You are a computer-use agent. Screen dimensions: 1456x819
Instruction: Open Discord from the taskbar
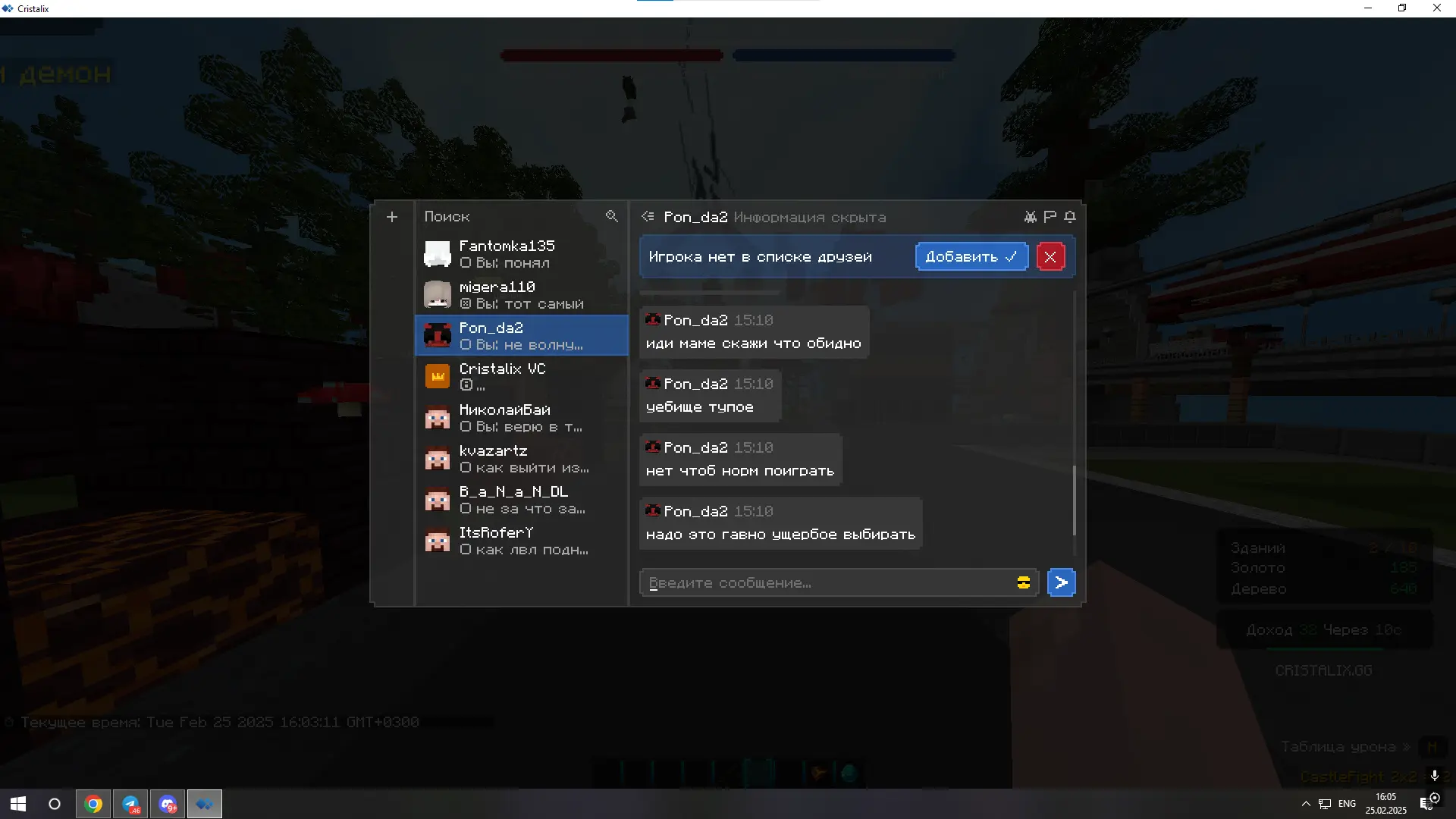pyautogui.click(x=168, y=804)
